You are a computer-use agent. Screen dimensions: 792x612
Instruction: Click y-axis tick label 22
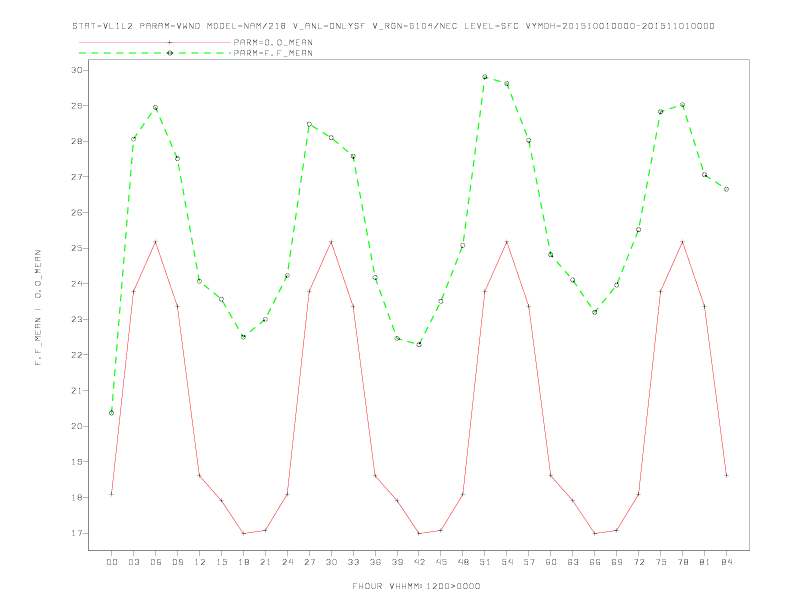(76, 355)
